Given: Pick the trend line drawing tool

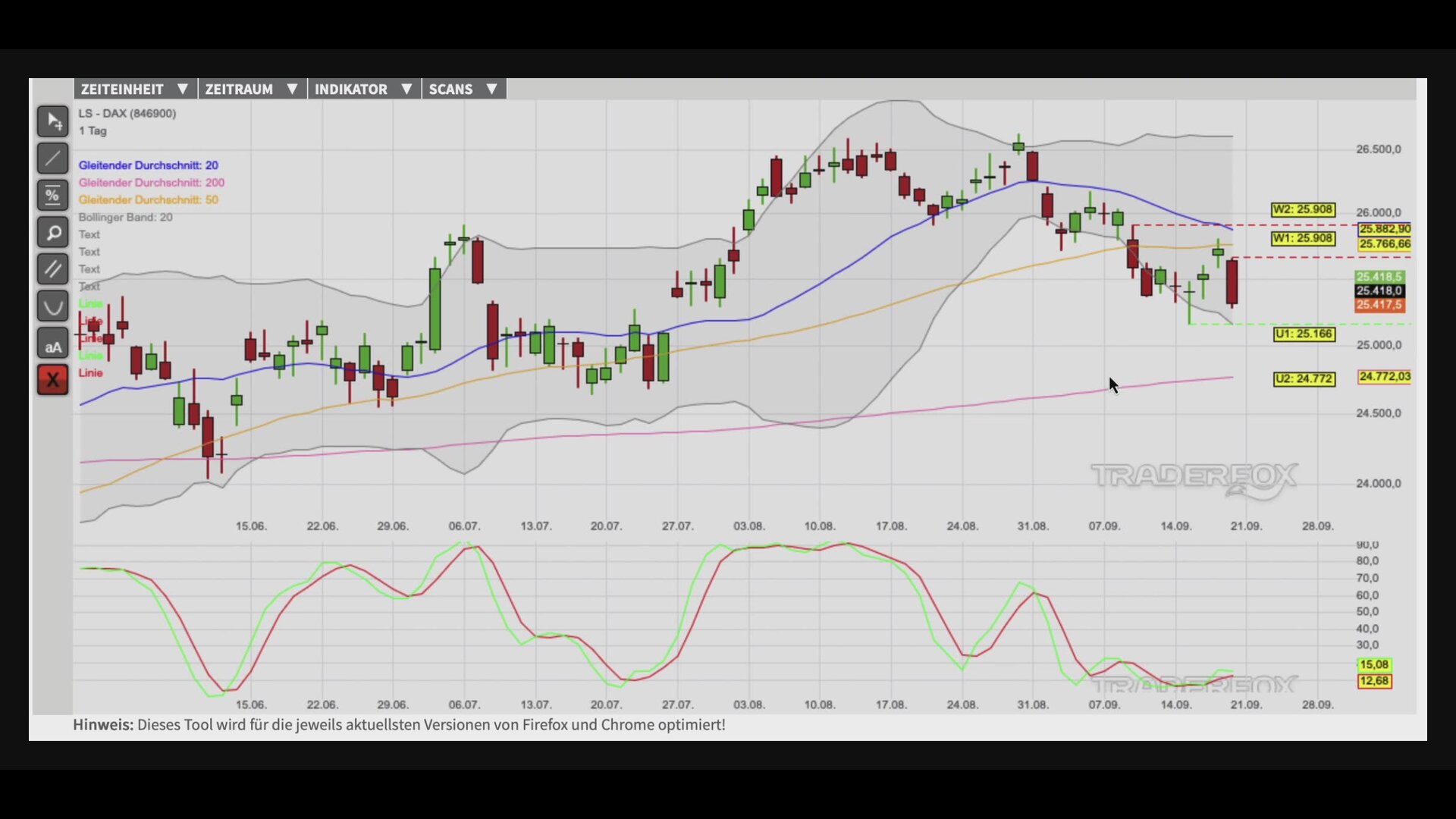Looking at the screenshot, I should (53, 158).
